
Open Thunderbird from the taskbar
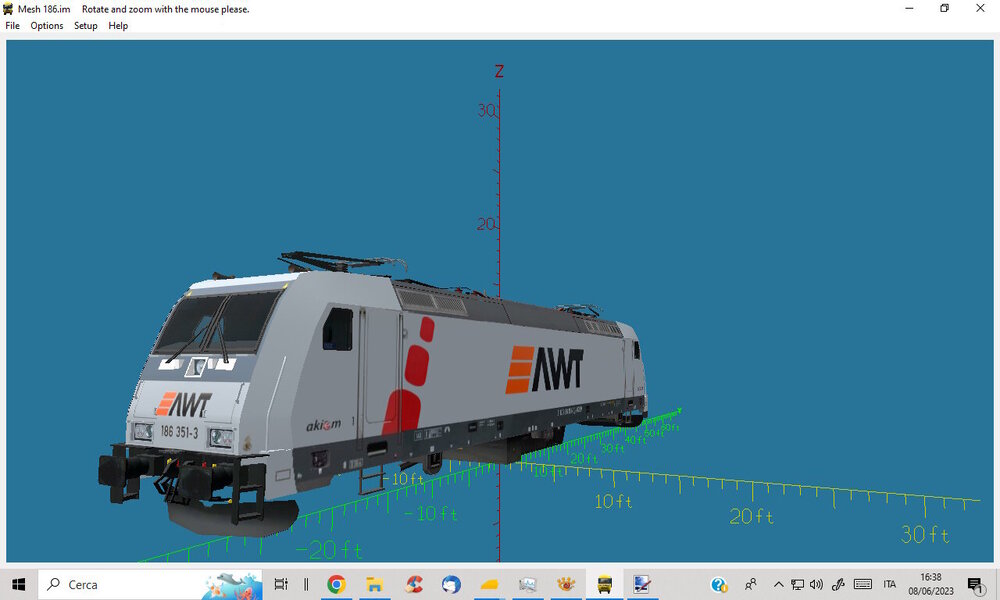click(451, 584)
